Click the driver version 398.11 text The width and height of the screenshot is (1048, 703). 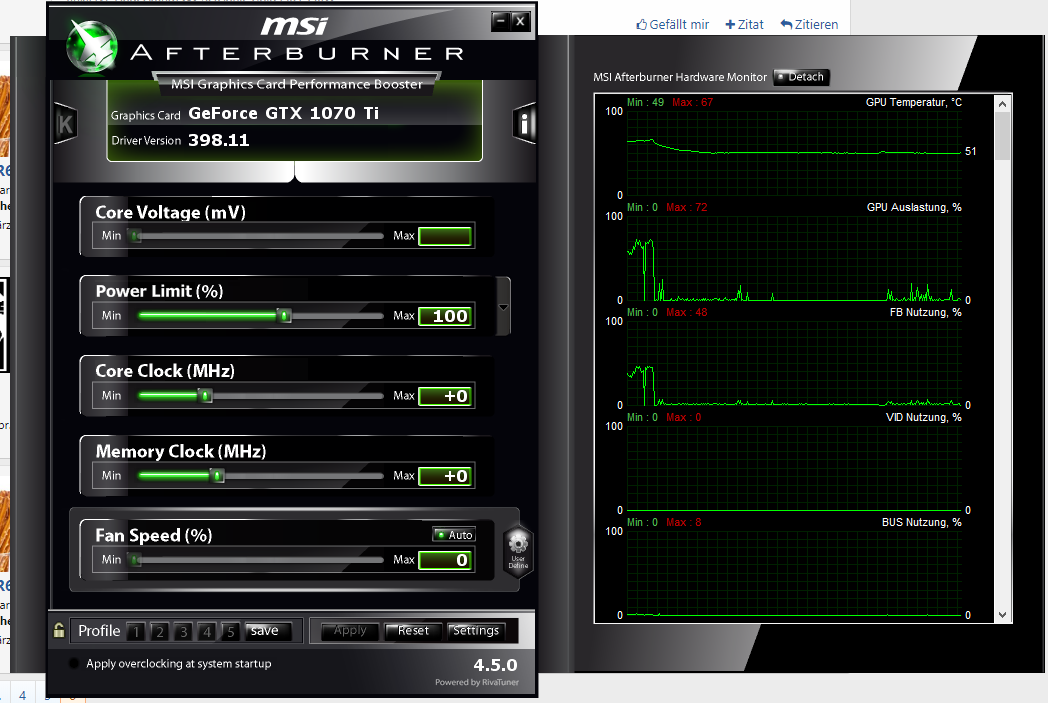pos(219,140)
